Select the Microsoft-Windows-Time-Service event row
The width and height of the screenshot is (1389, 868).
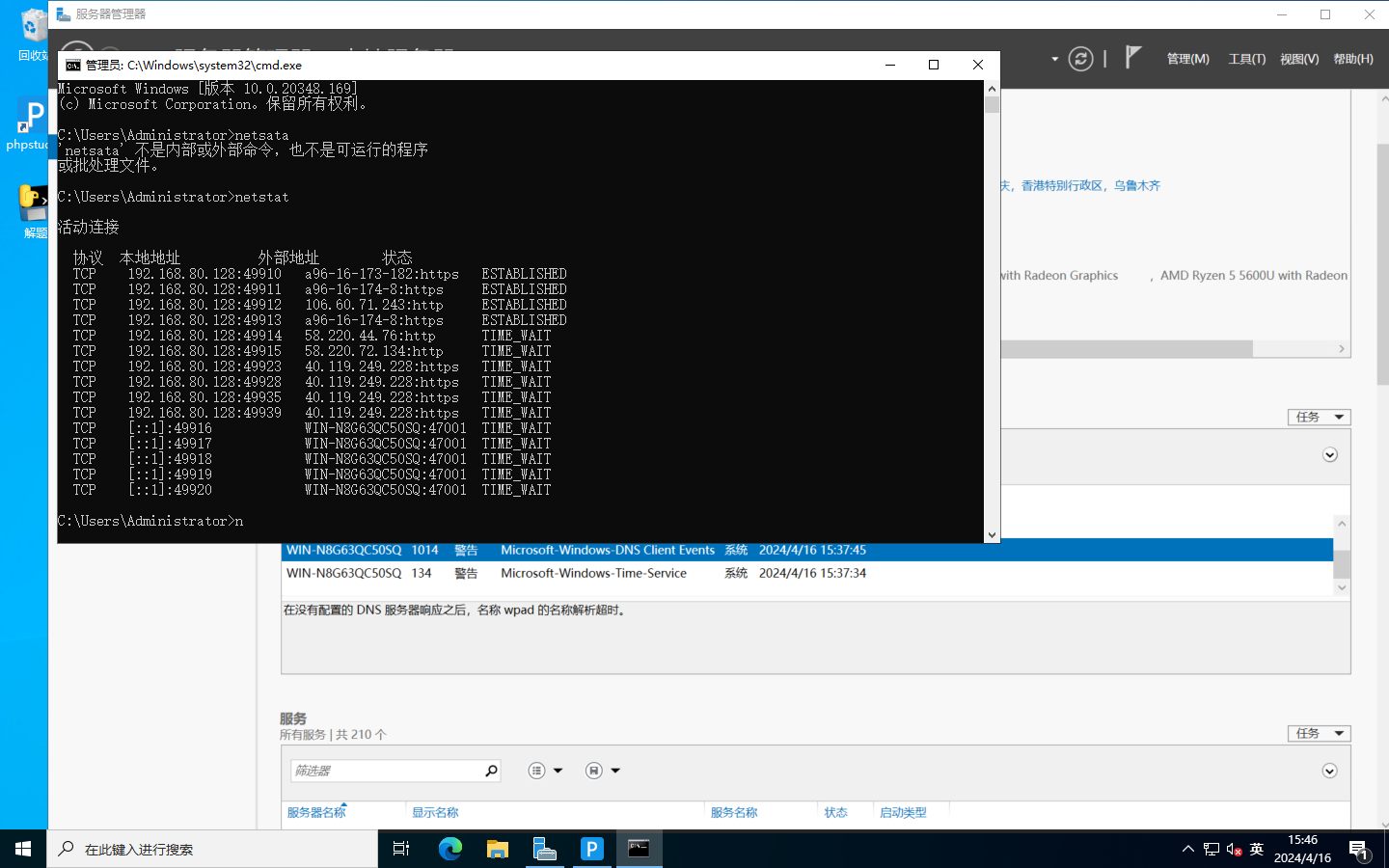(806, 573)
